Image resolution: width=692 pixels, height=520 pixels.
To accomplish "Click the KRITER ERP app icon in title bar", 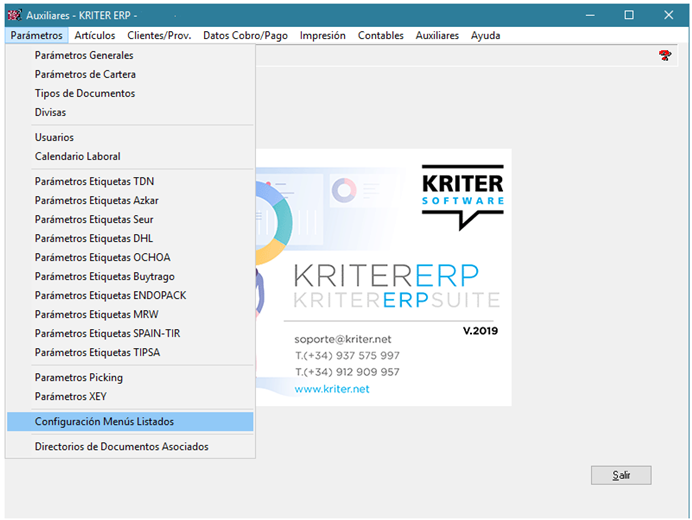I will 15,15.
